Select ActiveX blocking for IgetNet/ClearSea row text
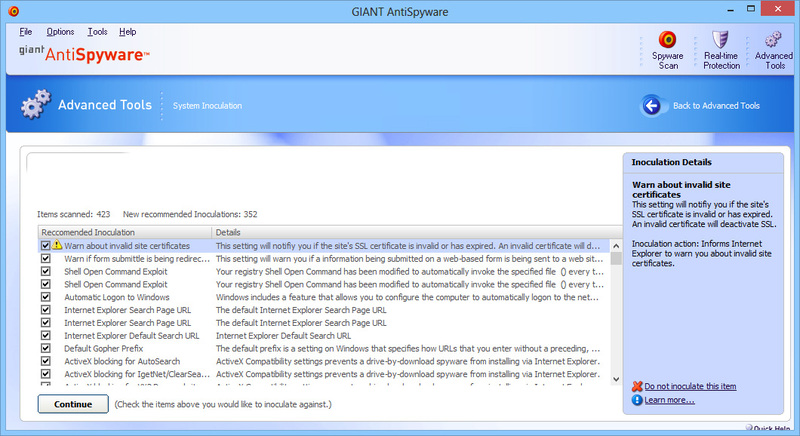This screenshot has height=436, width=800. 137,374
